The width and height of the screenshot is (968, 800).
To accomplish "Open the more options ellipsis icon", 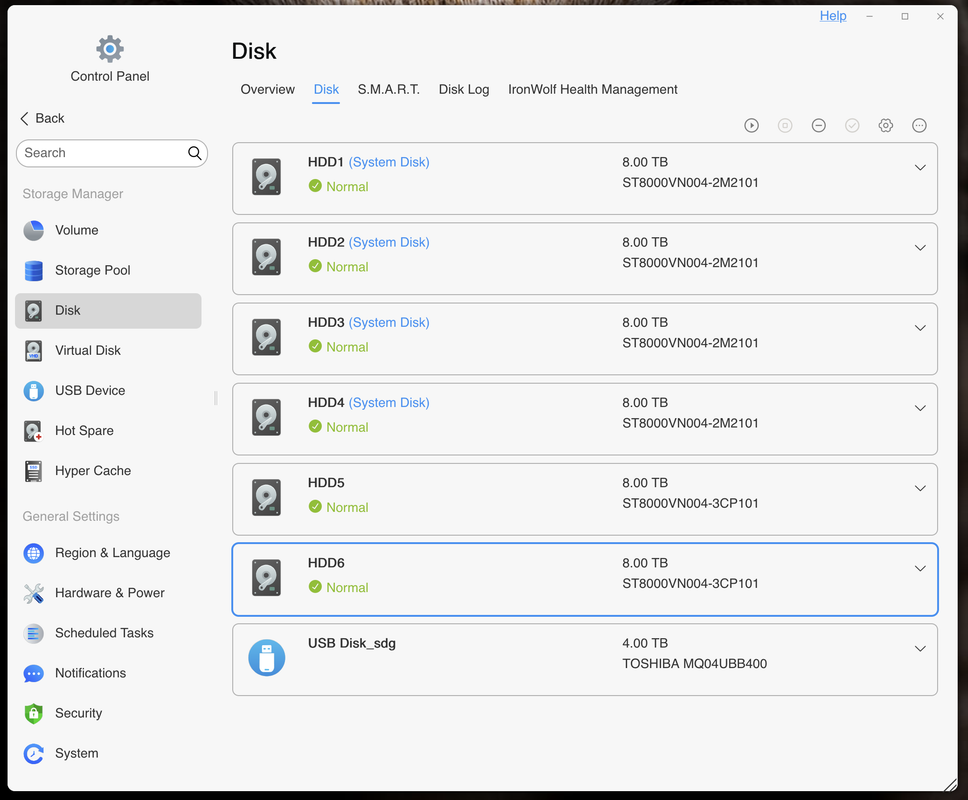I will [919, 125].
